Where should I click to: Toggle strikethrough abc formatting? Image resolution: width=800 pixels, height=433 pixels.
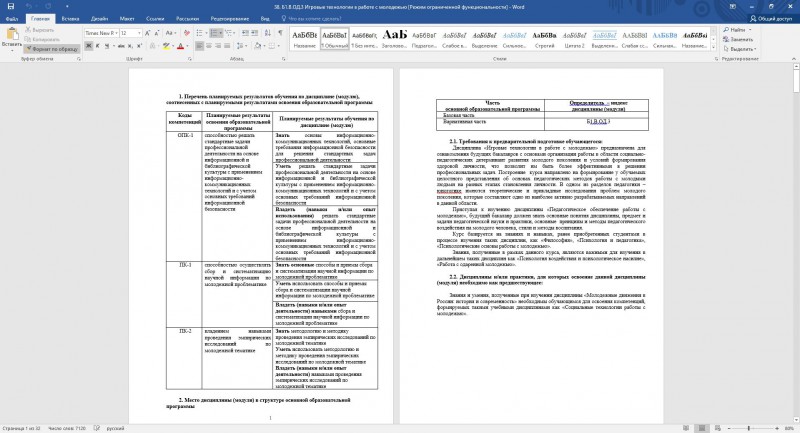[x=121, y=46]
